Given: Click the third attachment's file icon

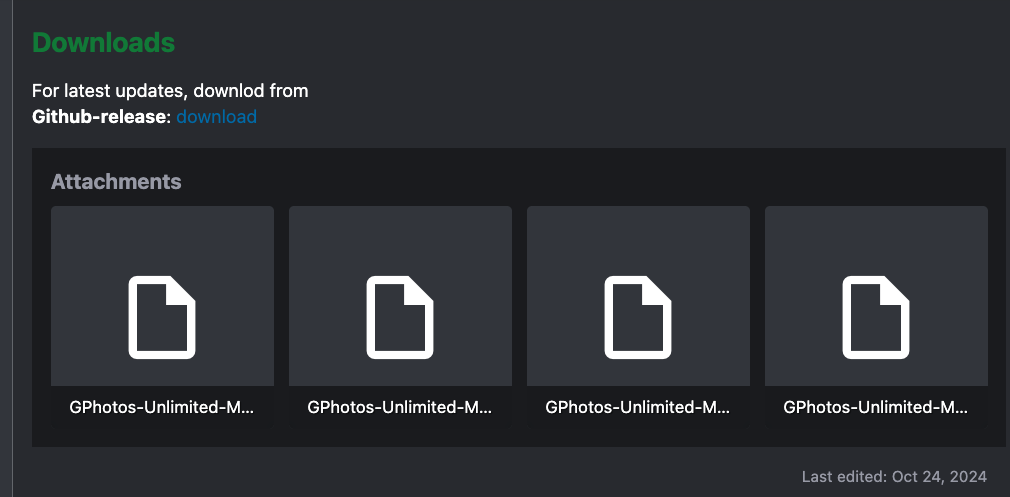Looking at the screenshot, I should (638, 316).
